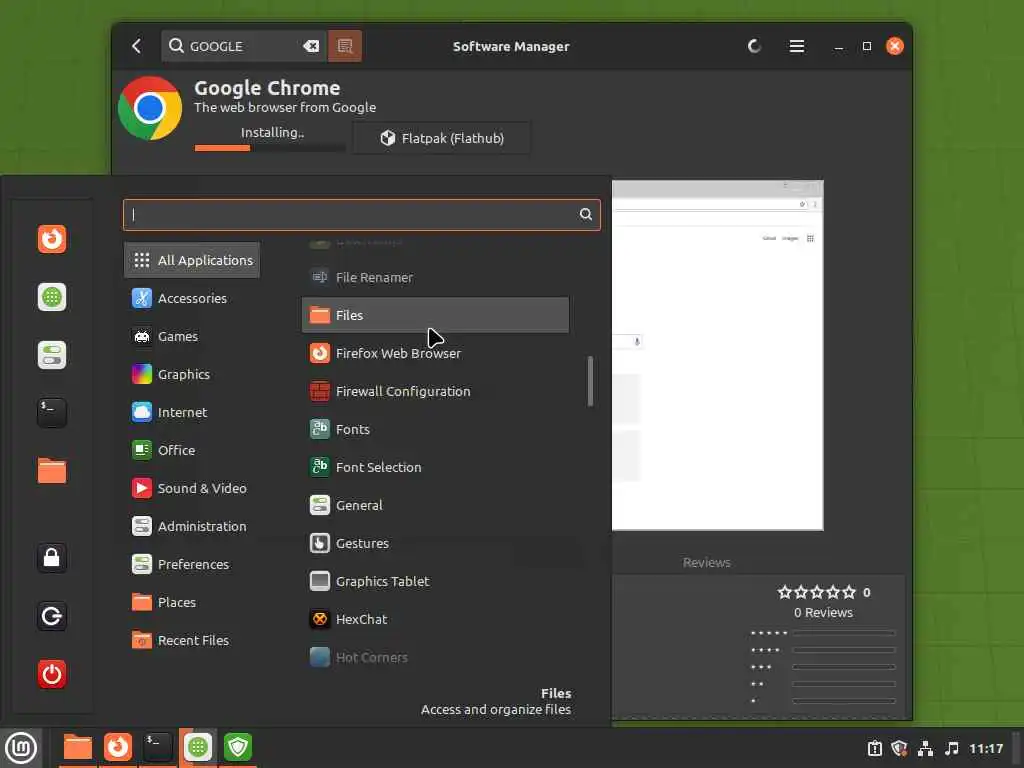Click the security shield tray icon
The height and width of the screenshot is (768, 1024).
pos(899,748)
